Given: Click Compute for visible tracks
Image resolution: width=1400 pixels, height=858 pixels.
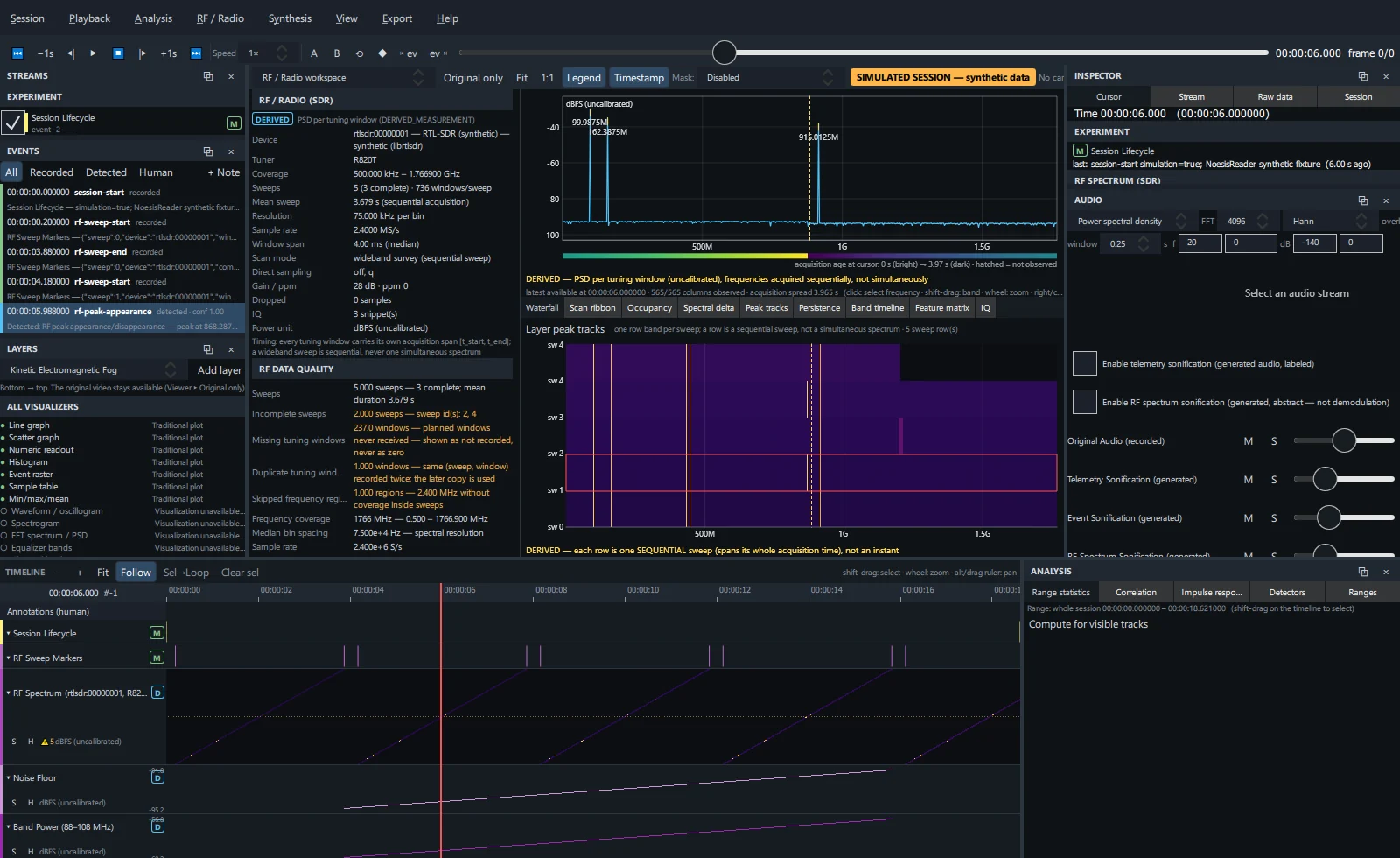Looking at the screenshot, I should [1088, 624].
